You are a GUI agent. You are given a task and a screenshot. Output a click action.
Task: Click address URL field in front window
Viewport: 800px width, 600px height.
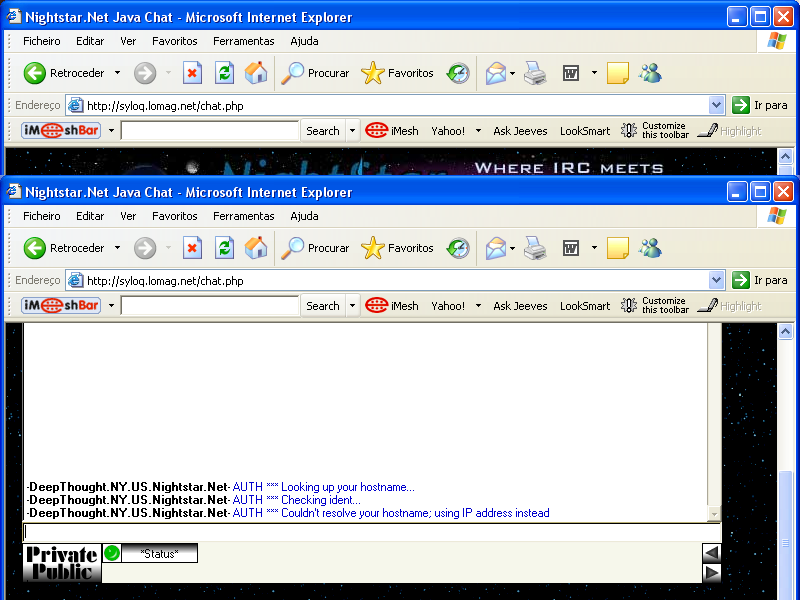pos(387,280)
